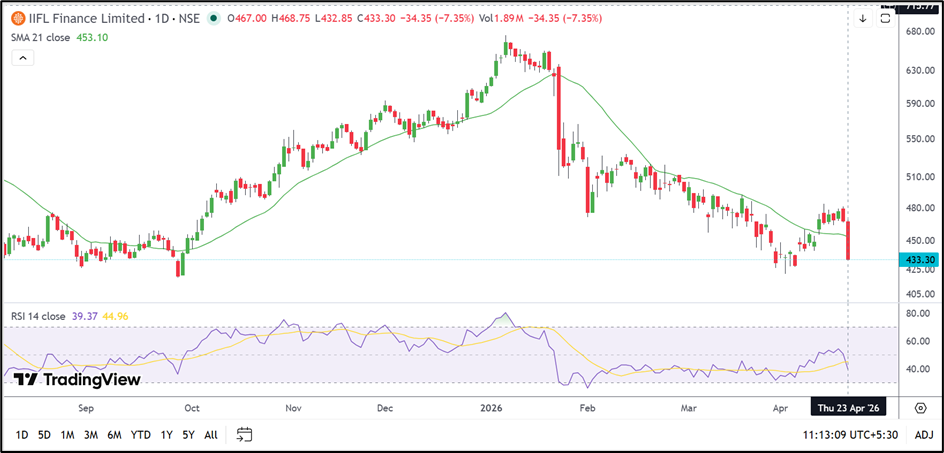This screenshot has width=944, height=453.
Task: Click the IIFL Finance orange logo icon
Action: 18,18
